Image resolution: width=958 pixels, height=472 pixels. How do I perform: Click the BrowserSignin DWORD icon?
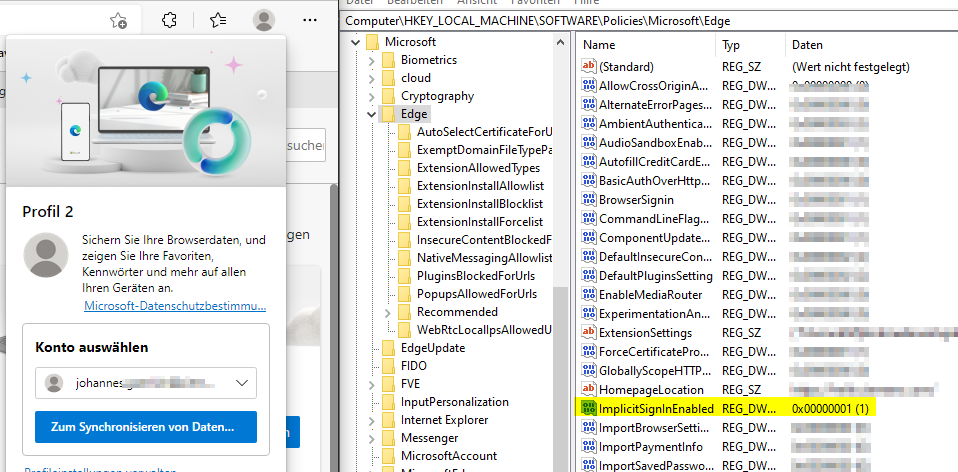(x=588, y=199)
